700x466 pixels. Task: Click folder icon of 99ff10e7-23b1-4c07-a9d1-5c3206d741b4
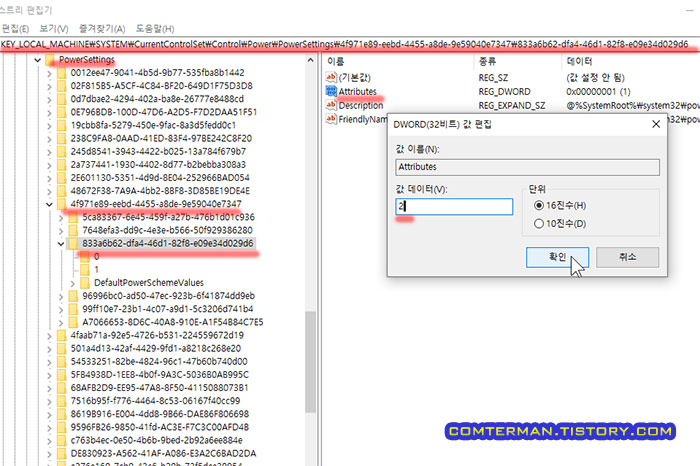tap(73, 309)
